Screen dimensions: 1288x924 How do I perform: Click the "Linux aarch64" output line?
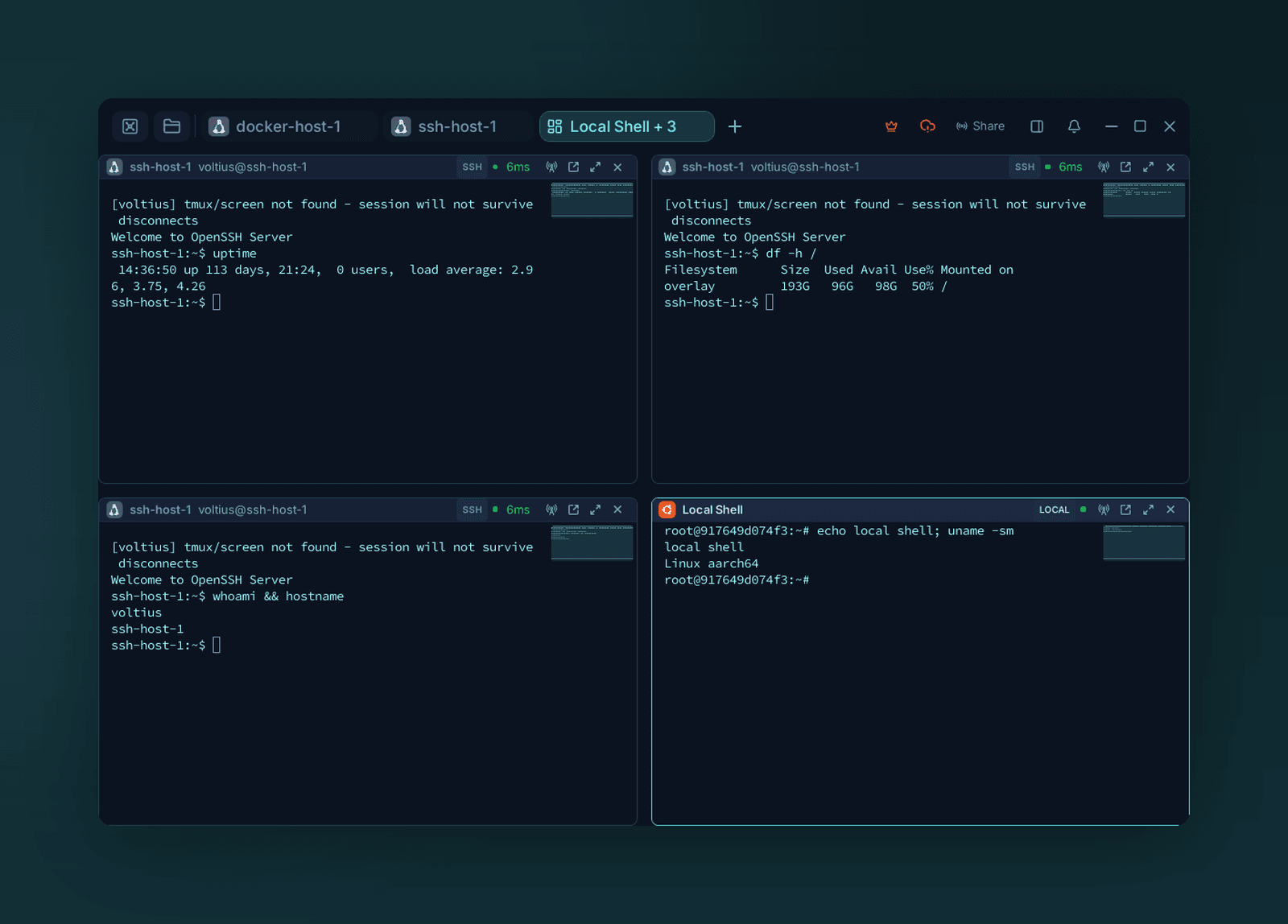point(712,563)
